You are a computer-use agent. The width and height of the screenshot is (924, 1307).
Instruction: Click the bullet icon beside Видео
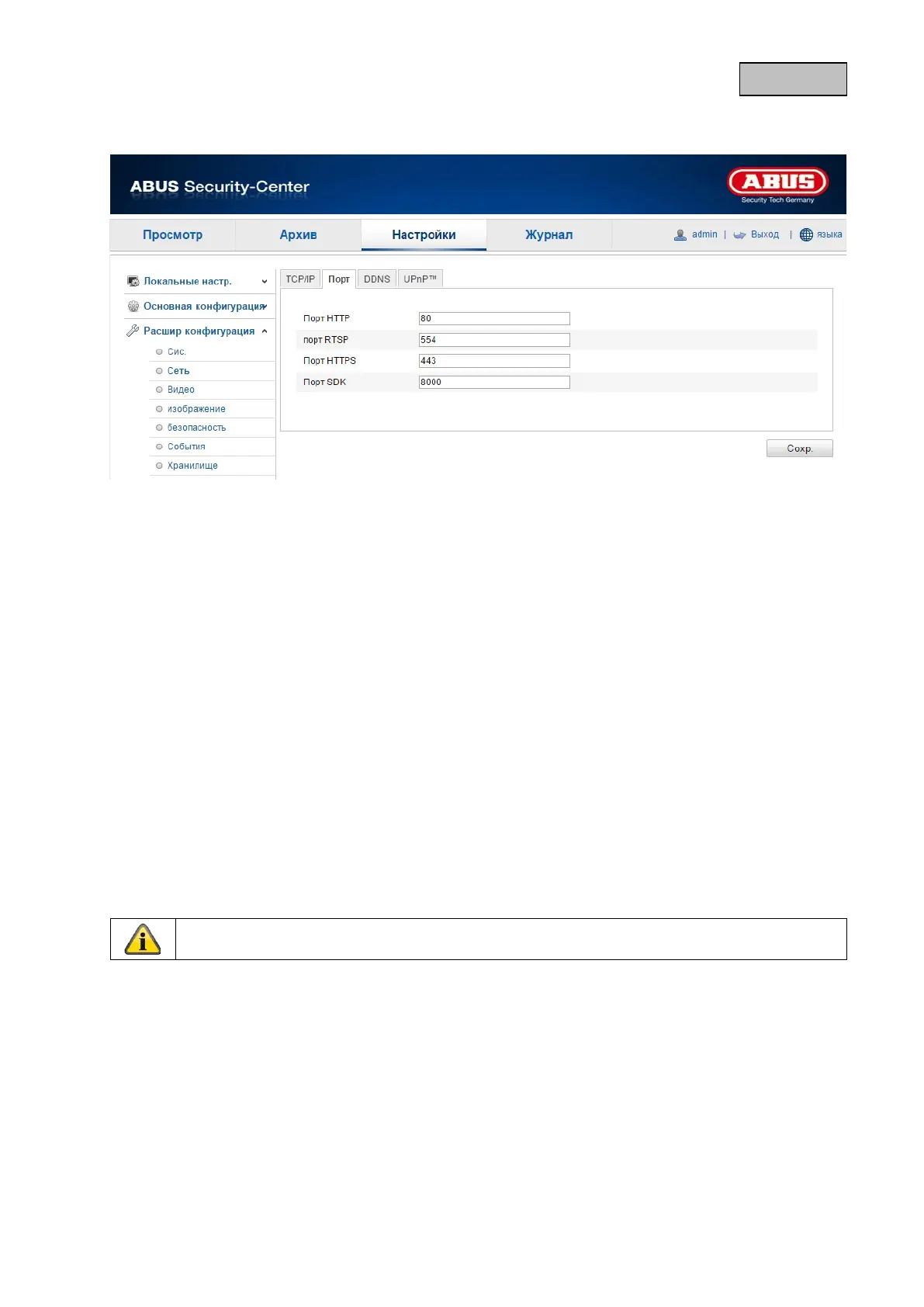(159, 390)
